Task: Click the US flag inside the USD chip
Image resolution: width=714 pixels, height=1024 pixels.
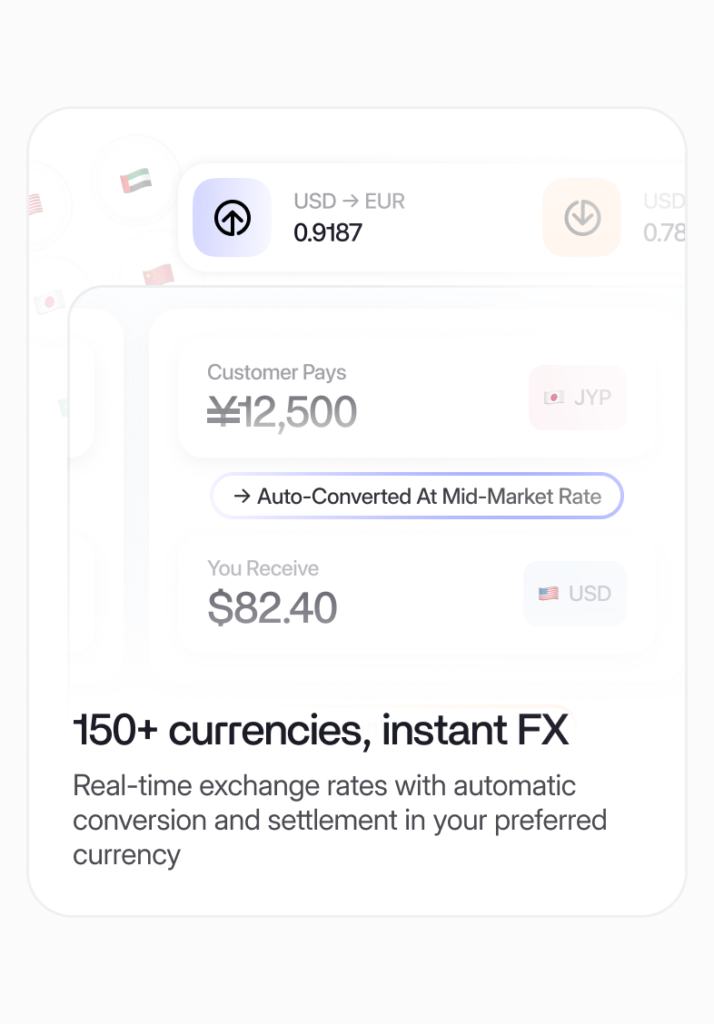Action: point(548,594)
